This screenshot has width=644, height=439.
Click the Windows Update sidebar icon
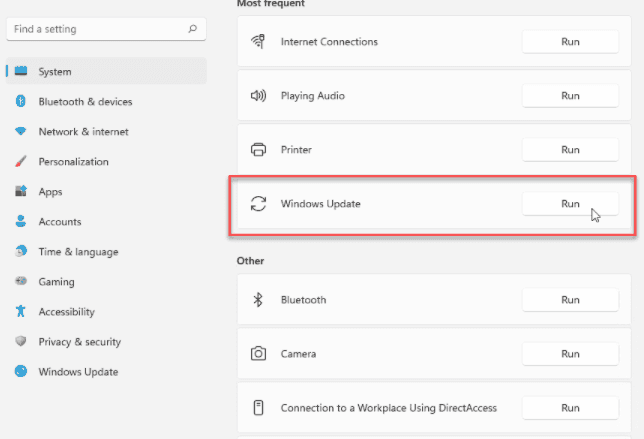click(x=21, y=371)
